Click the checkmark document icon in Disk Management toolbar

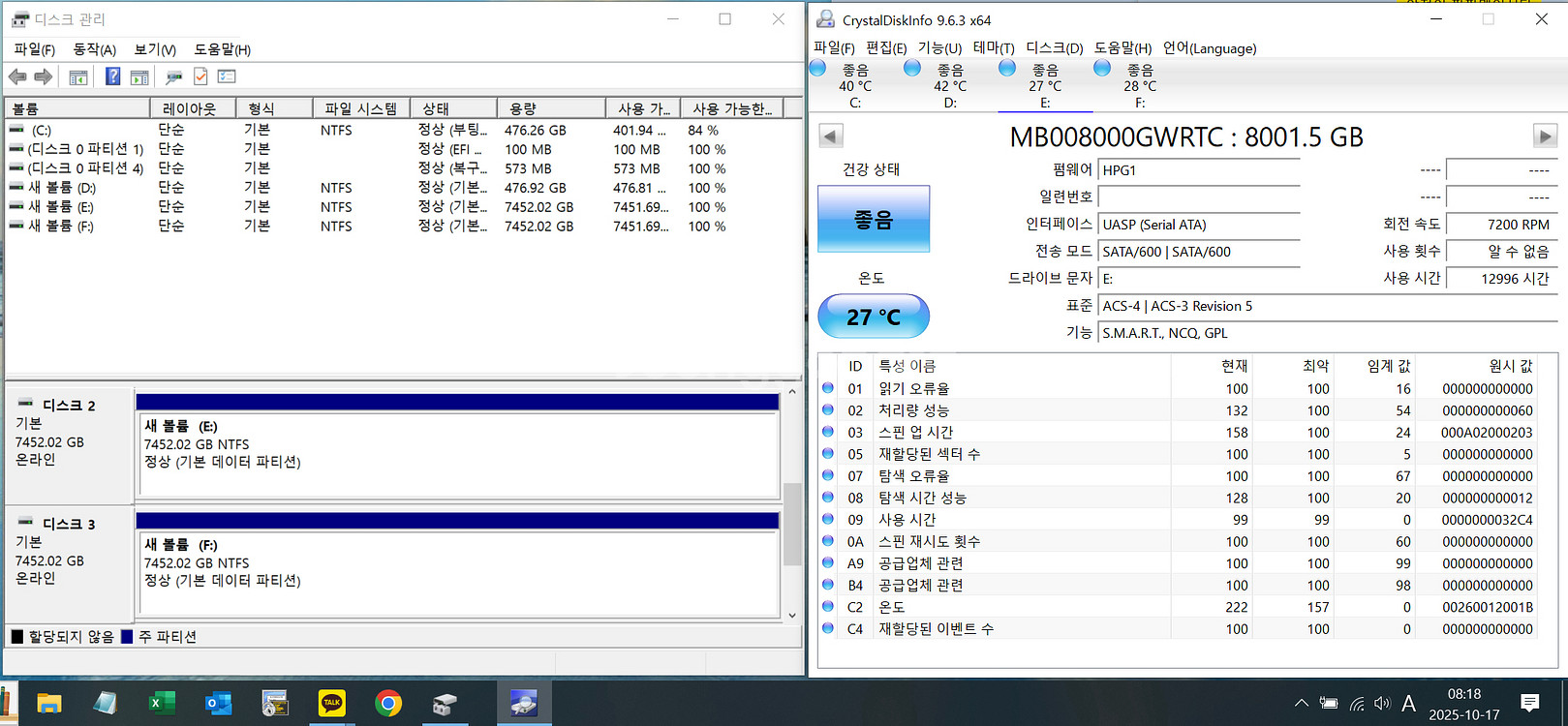pos(200,76)
